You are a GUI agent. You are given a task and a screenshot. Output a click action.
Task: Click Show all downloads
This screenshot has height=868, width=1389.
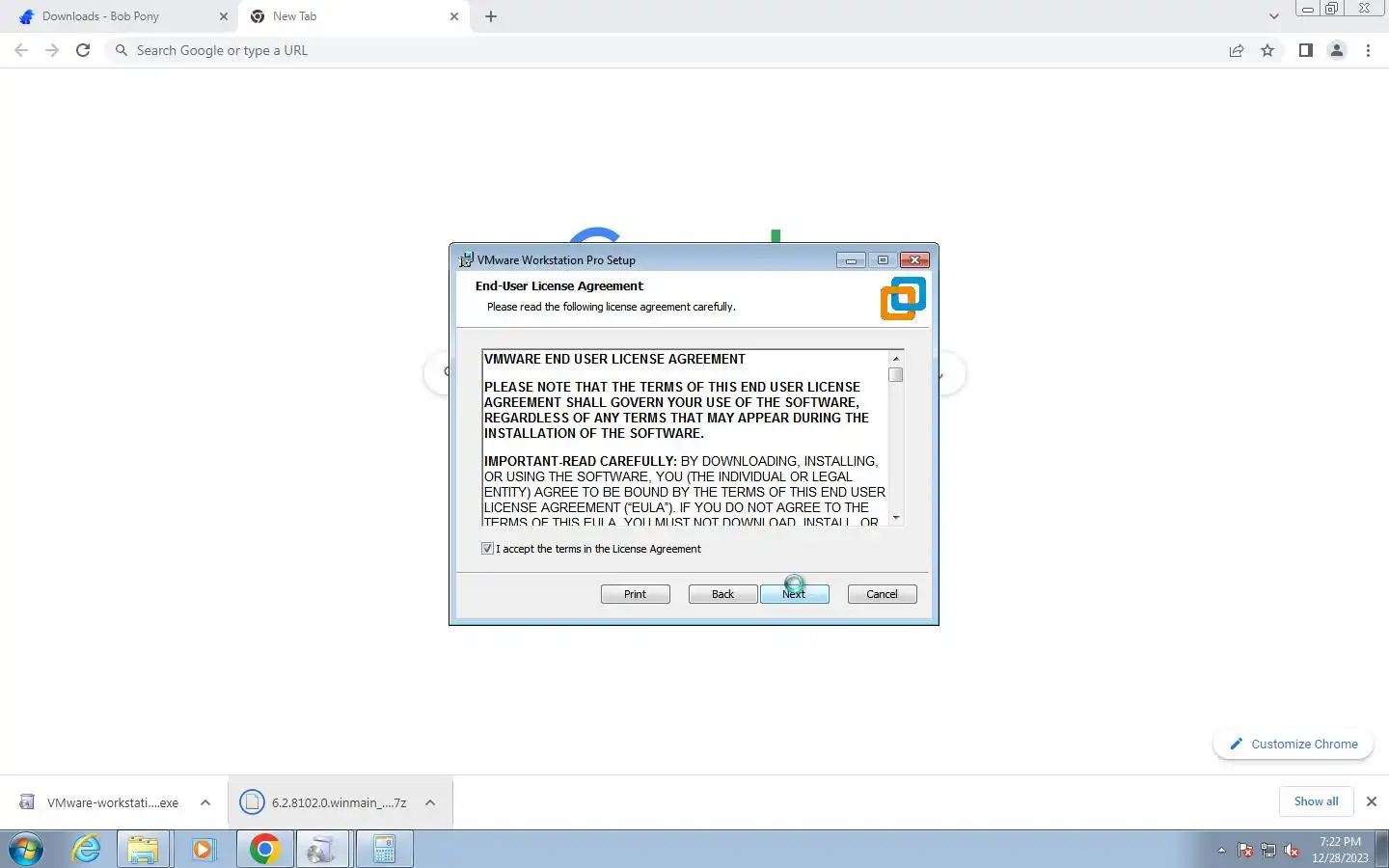point(1316,801)
